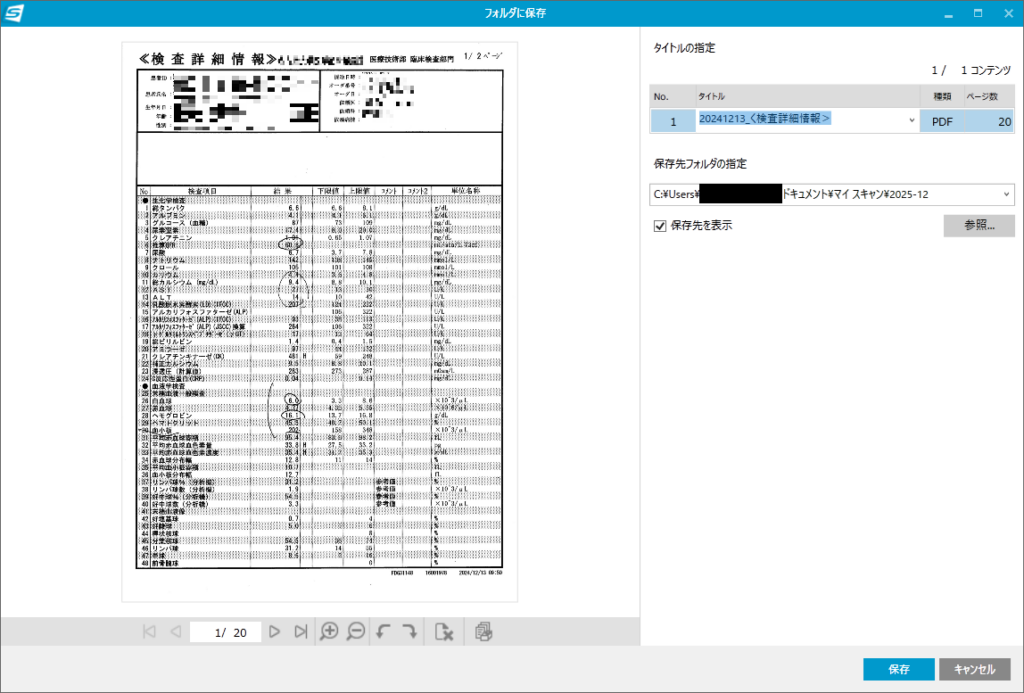
Task: Zoom out of the preview
Action: point(355,632)
